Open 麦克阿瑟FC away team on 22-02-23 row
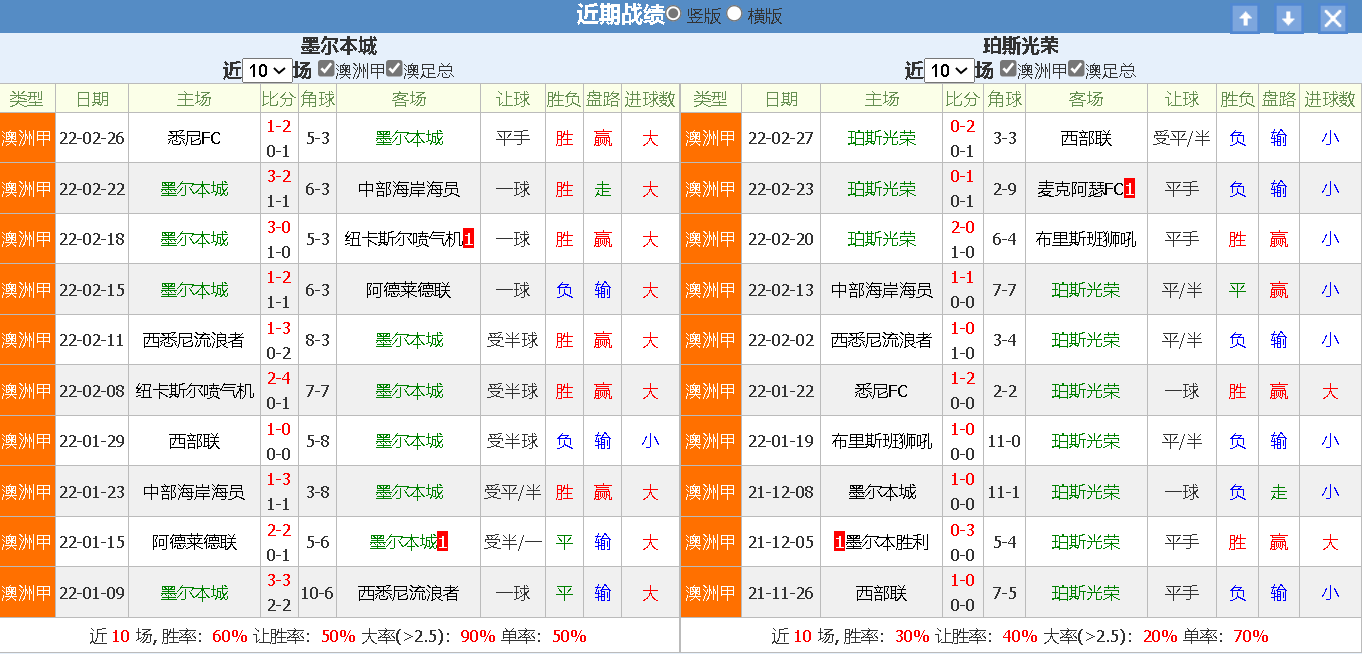Viewport: 1362px width, 654px height. pyautogui.click(x=1081, y=189)
